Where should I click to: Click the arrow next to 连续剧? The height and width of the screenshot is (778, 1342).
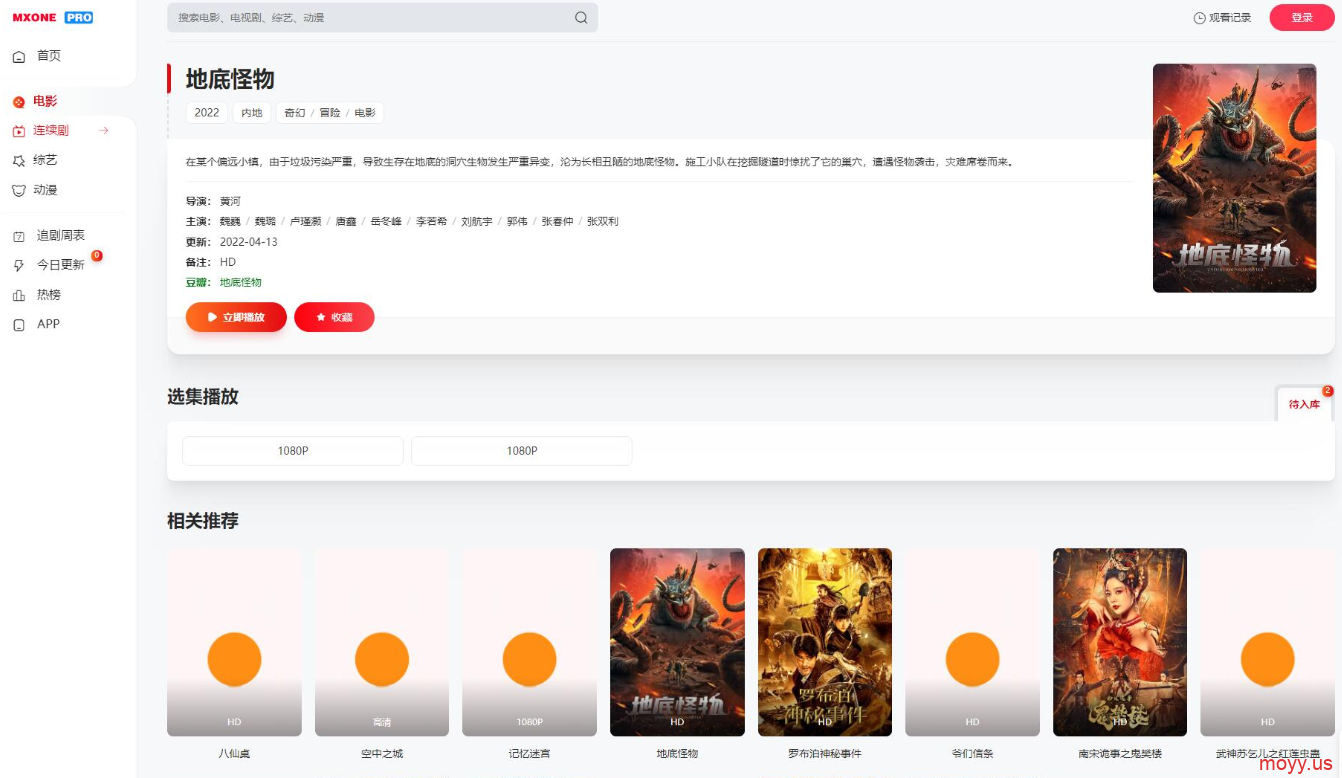click(104, 130)
